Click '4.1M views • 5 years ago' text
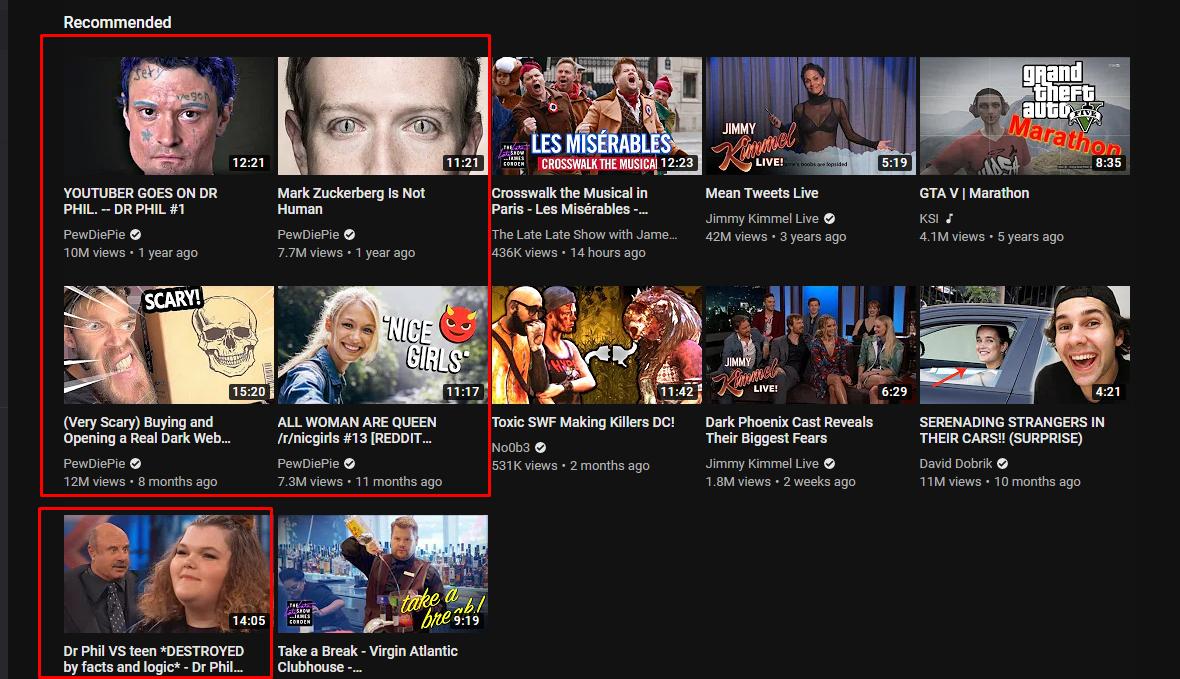This screenshot has width=1180, height=679. tap(991, 236)
